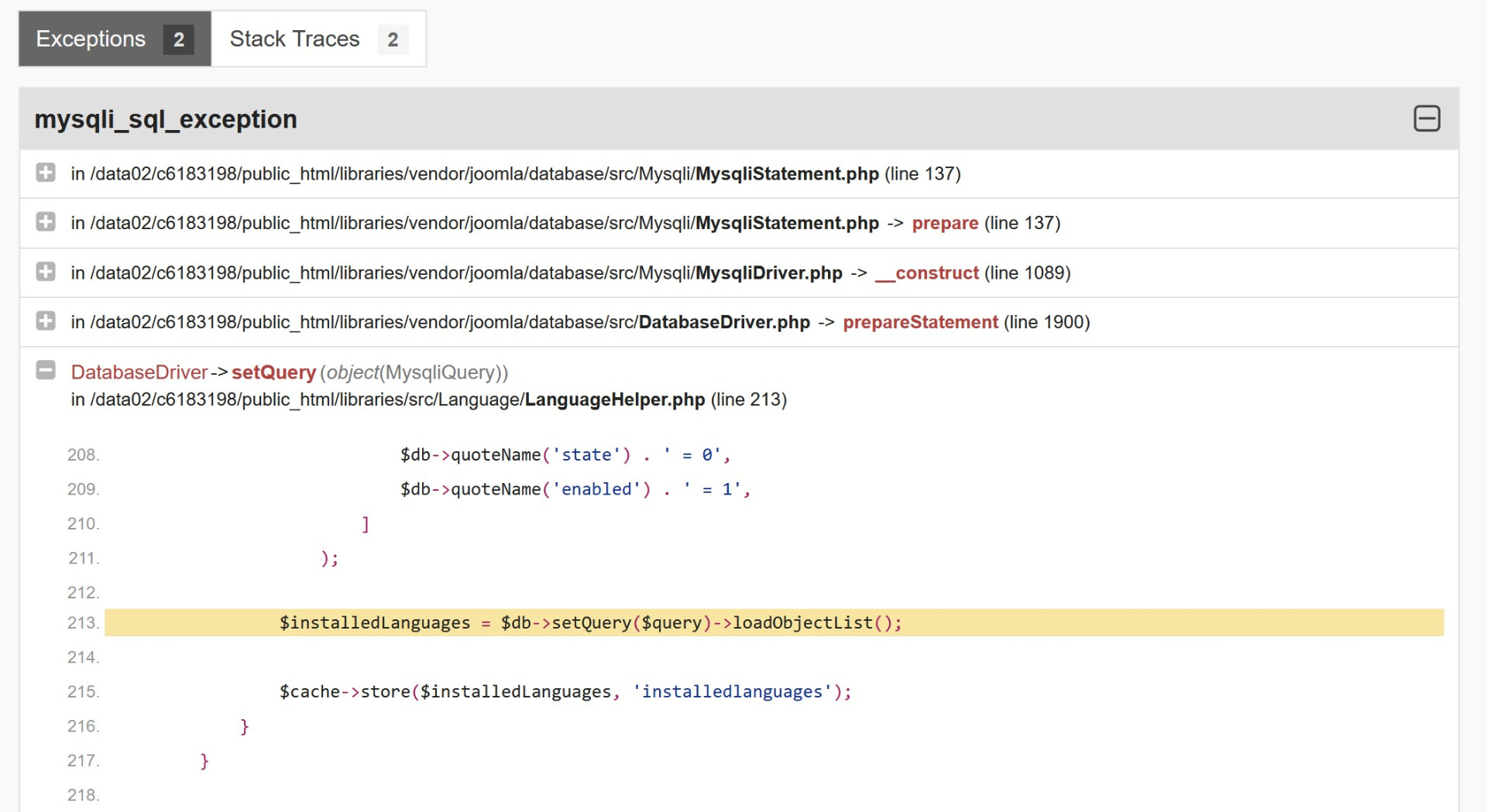This screenshot has width=1487, height=812.
Task: Click the mysqli_sql_exception heading
Action: tap(166, 119)
